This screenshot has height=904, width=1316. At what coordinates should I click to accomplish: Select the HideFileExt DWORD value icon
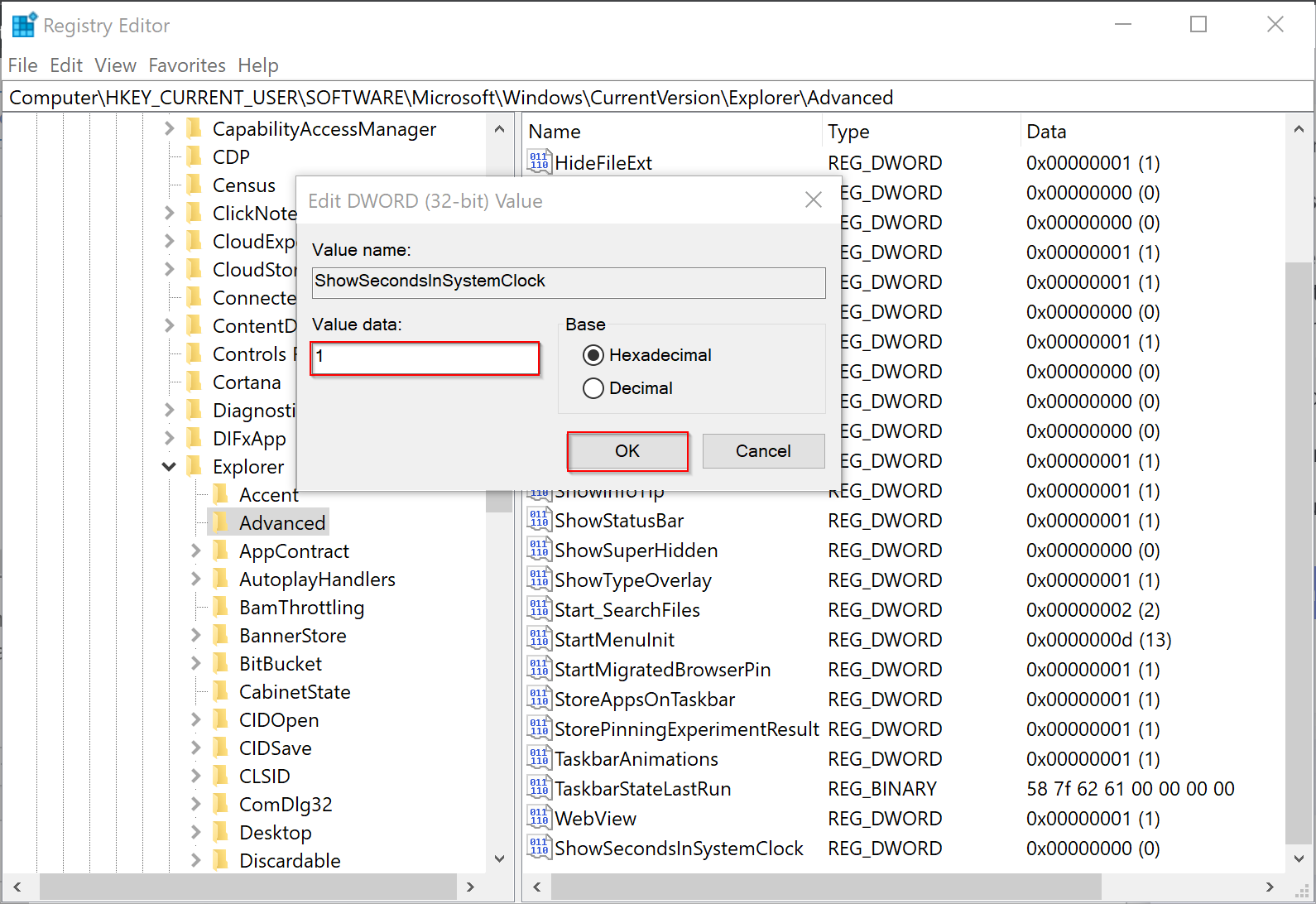[x=539, y=162]
